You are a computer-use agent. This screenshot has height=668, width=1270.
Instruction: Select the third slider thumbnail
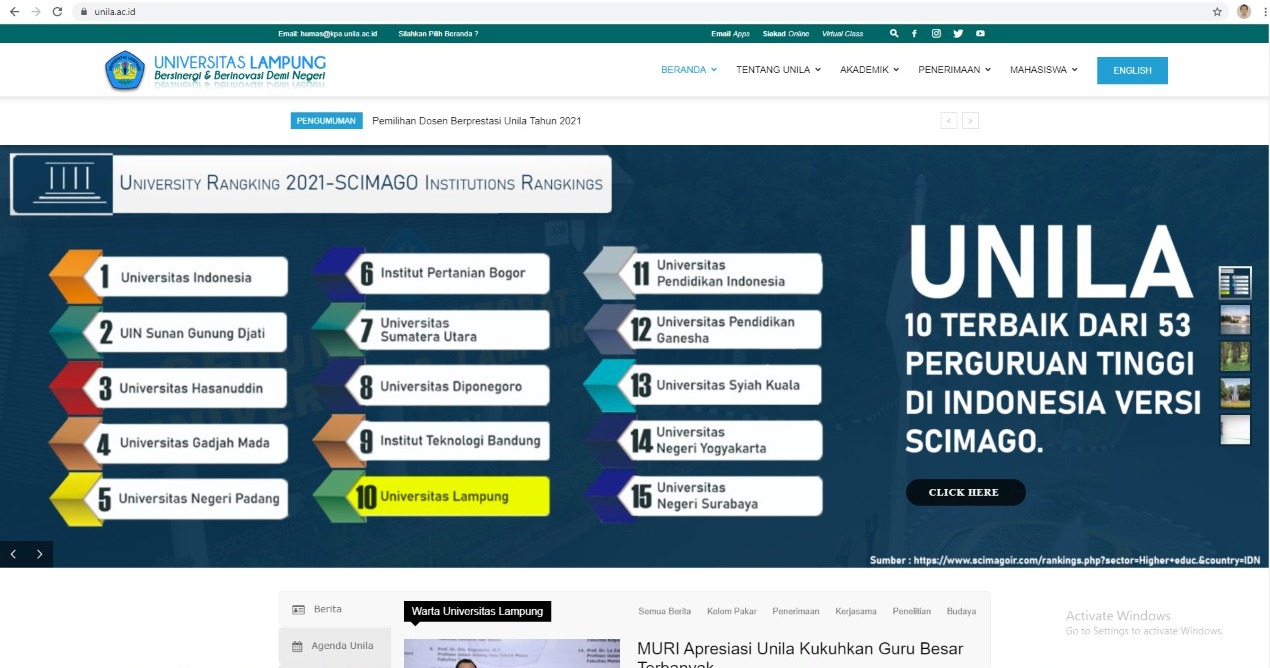(x=1235, y=357)
